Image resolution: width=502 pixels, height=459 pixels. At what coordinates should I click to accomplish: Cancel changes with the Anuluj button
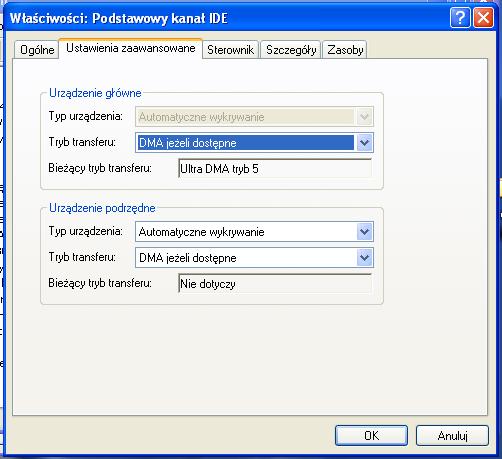[x=452, y=435]
